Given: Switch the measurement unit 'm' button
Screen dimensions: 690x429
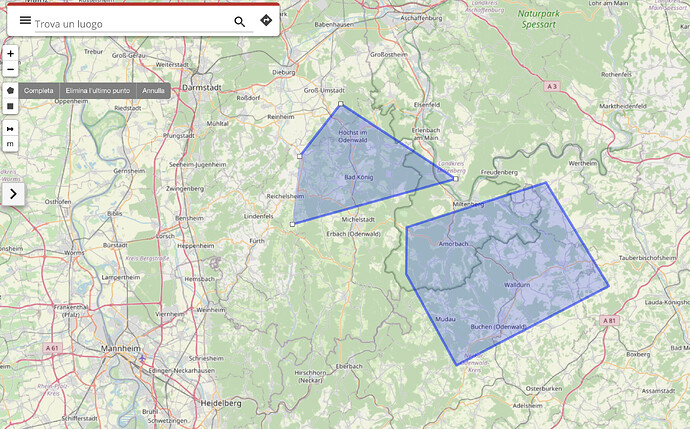Looking at the screenshot, I should tap(11, 144).
